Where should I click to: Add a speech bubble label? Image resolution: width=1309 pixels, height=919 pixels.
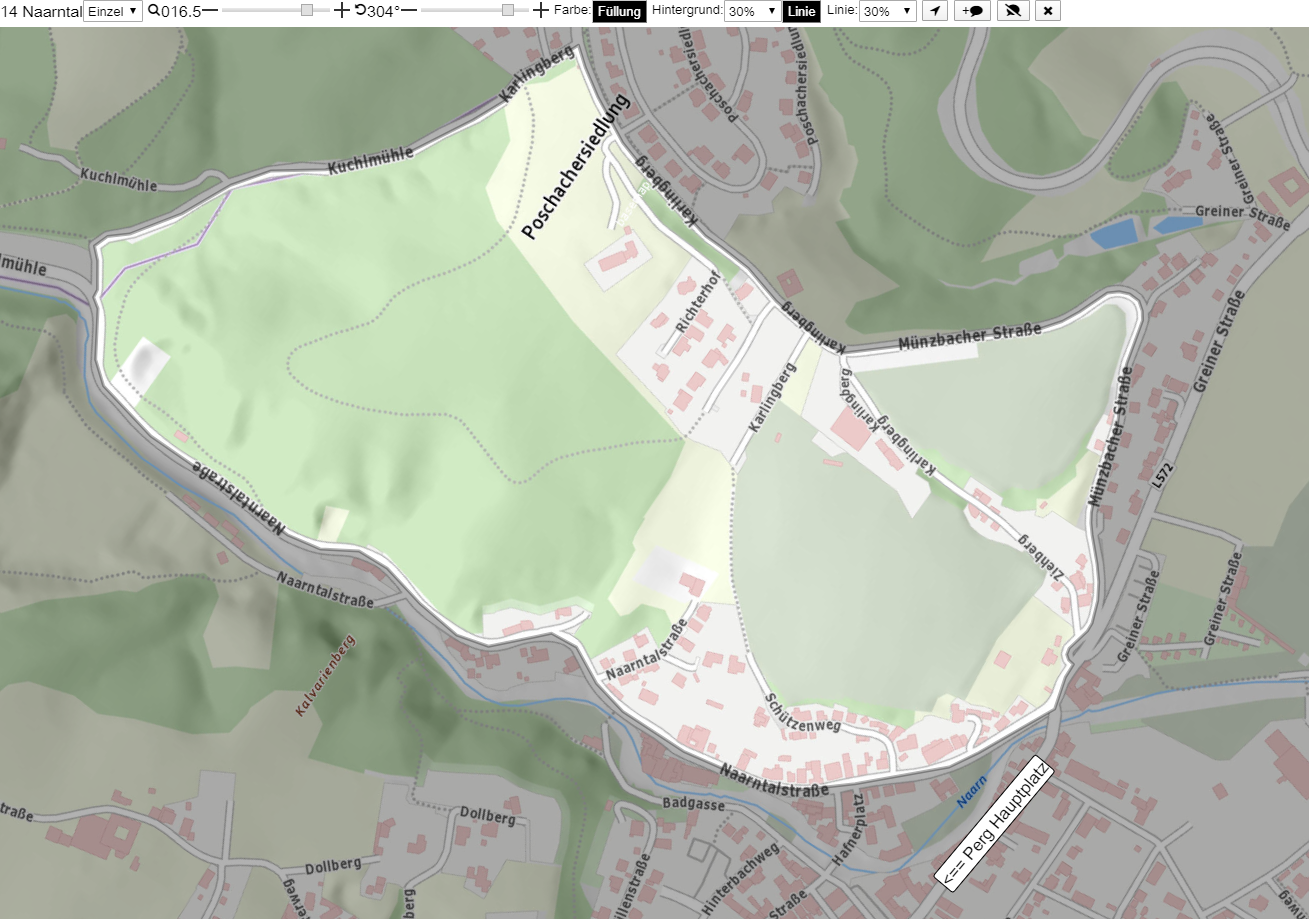click(973, 11)
